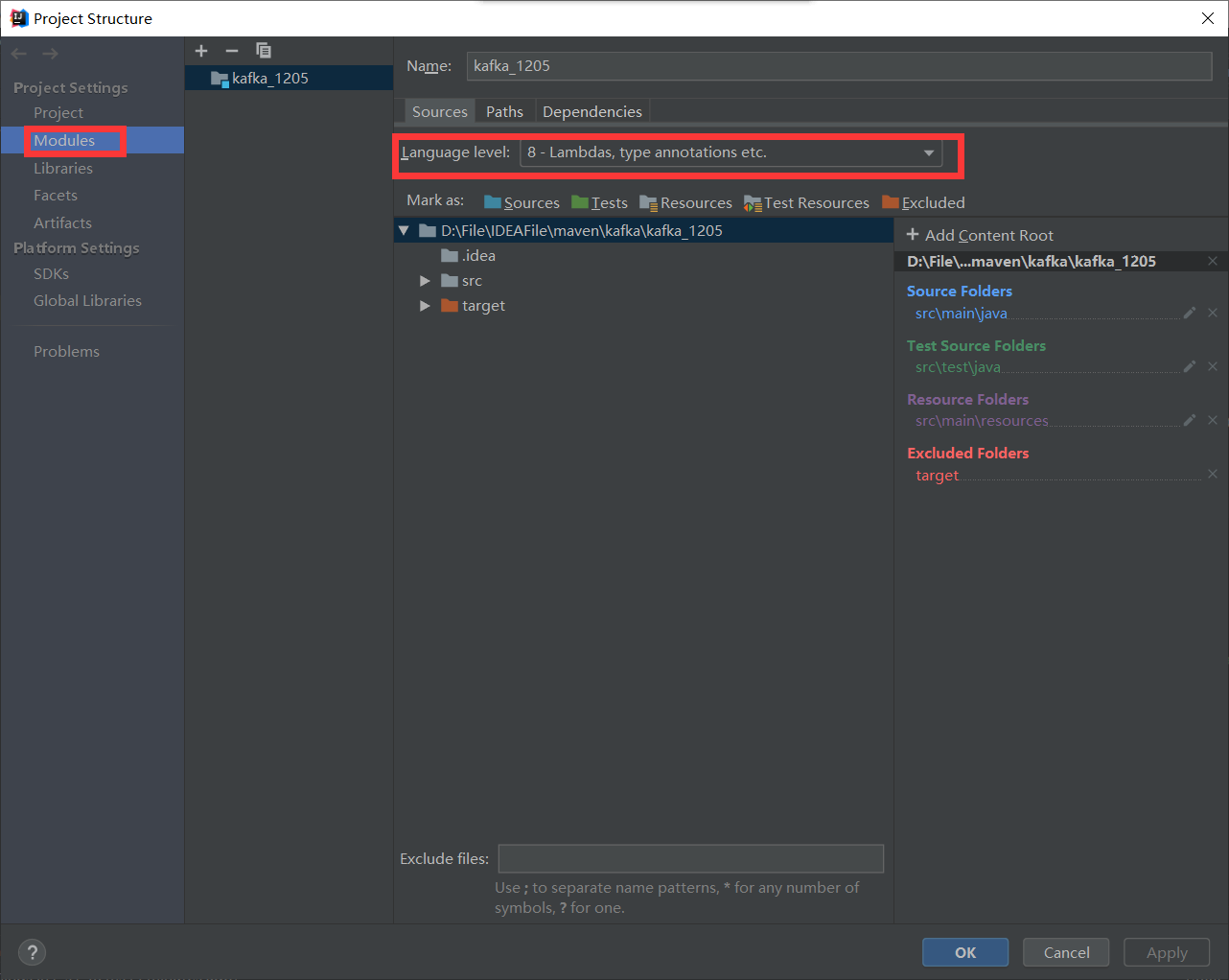Screen dimensions: 1229x980
Task: Click the Apply button
Action: 1166,952
